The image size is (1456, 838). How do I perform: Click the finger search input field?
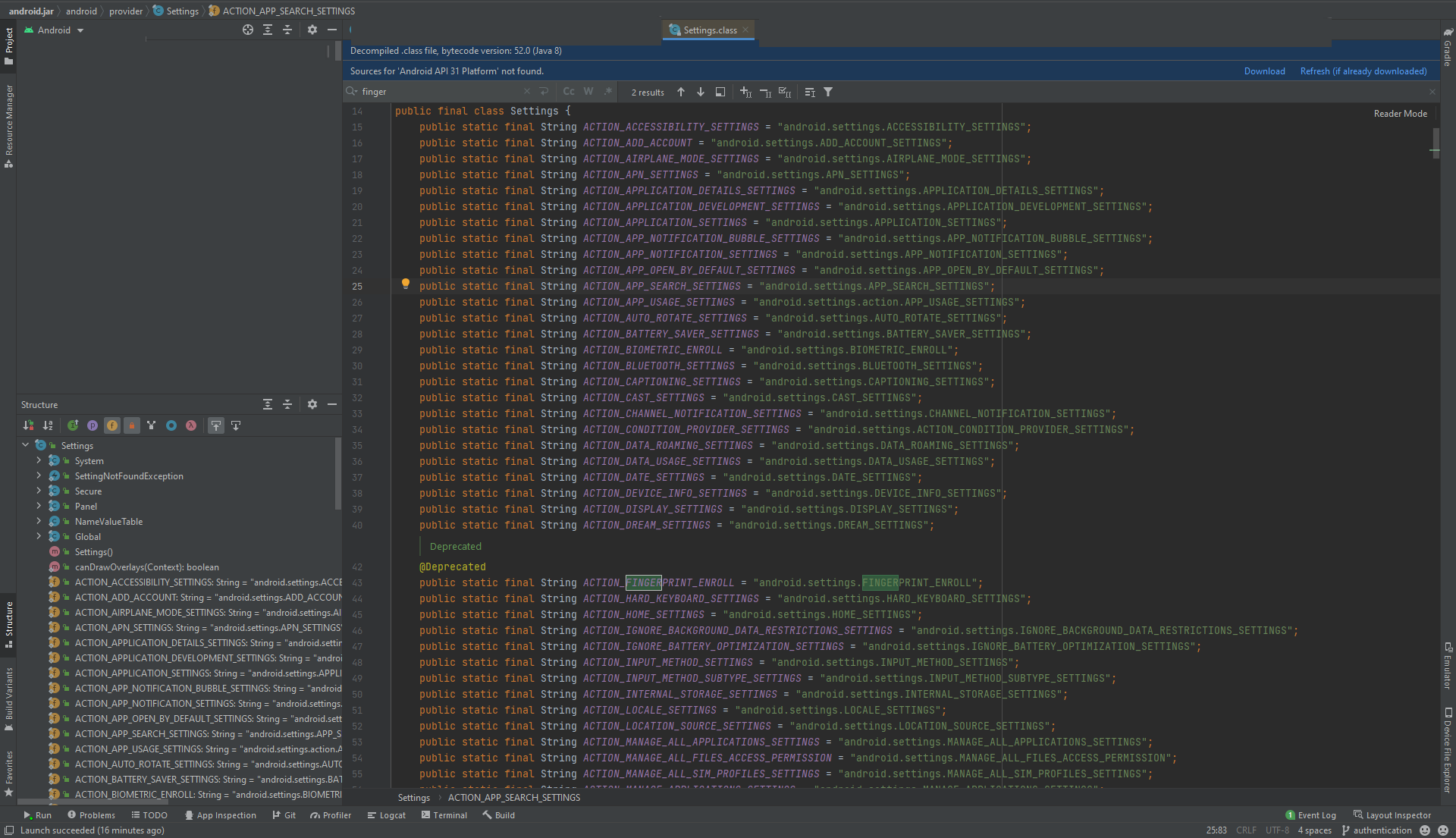[440, 92]
